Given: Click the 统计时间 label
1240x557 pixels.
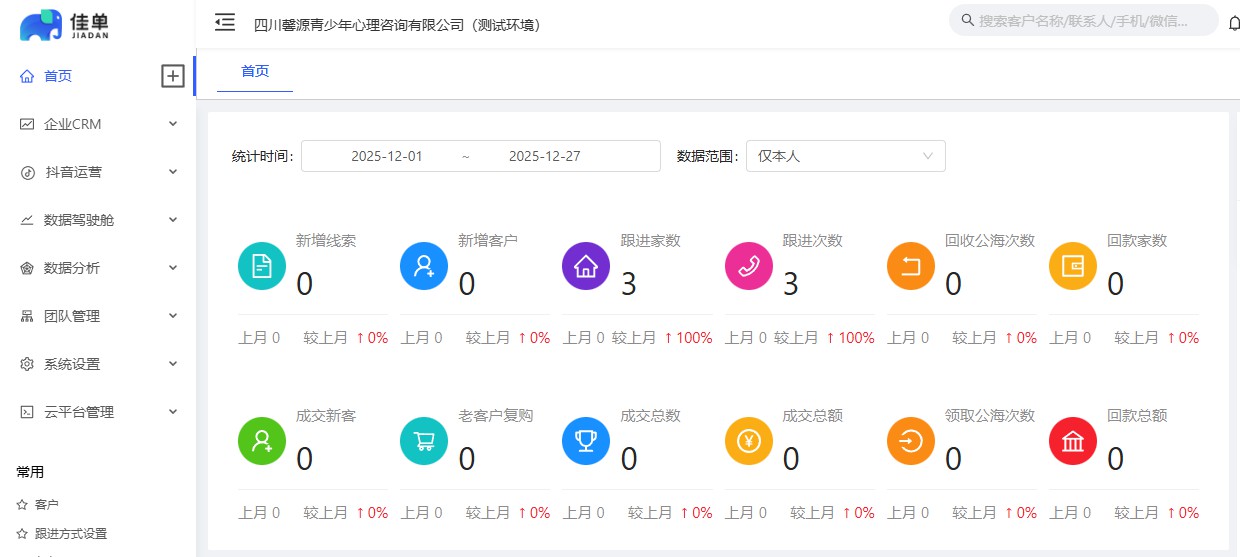Looking at the screenshot, I should click(x=263, y=156).
